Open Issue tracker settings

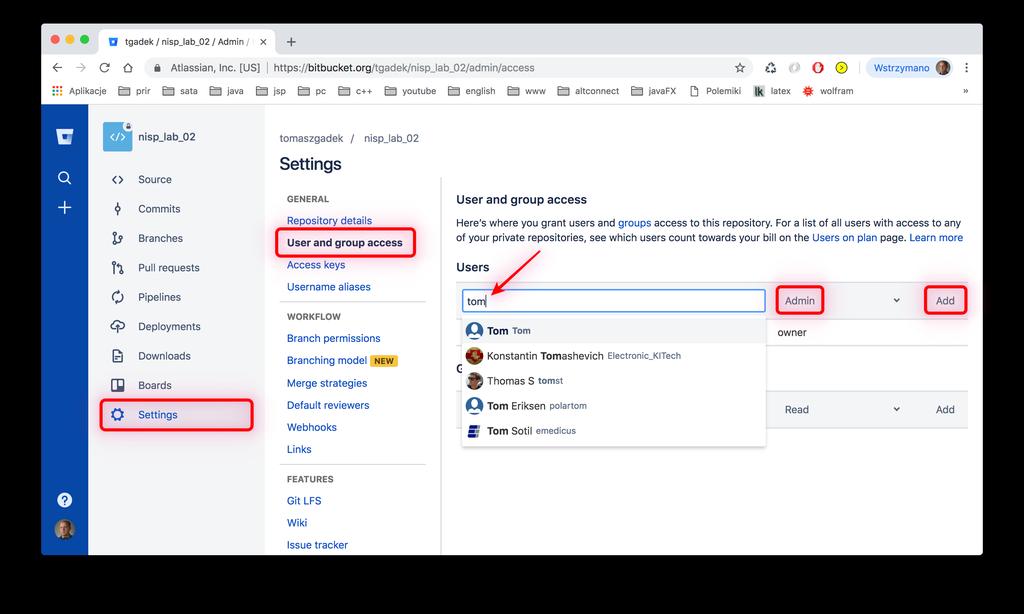point(317,545)
